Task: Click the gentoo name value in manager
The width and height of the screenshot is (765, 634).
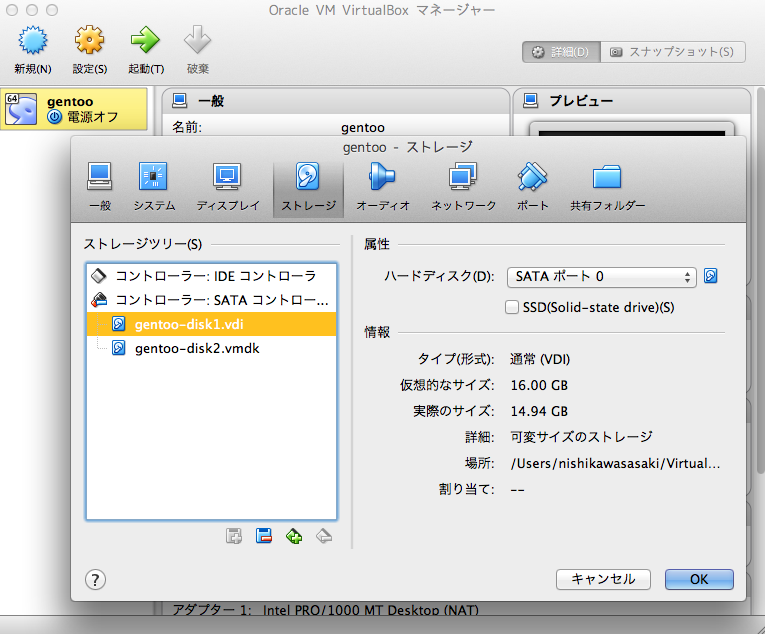Action: [363, 128]
